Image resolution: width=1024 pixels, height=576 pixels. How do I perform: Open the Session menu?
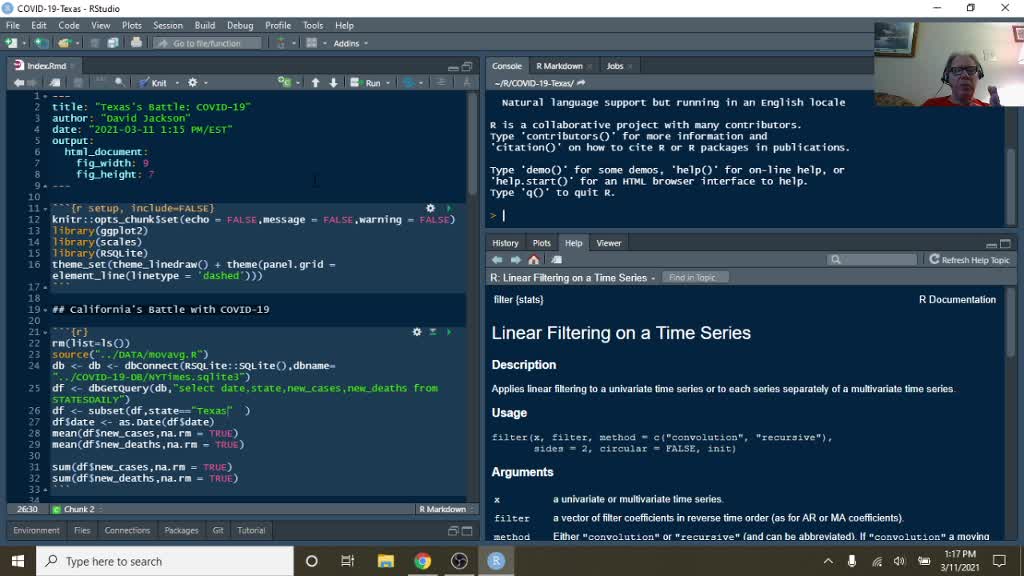(x=168, y=25)
